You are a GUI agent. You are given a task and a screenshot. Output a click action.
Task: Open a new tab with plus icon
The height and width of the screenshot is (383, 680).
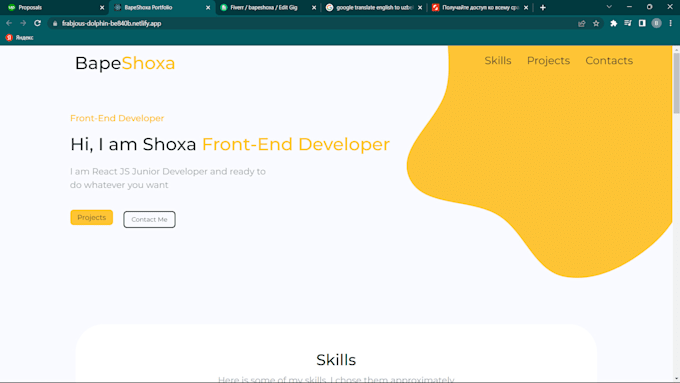tap(543, 7)
